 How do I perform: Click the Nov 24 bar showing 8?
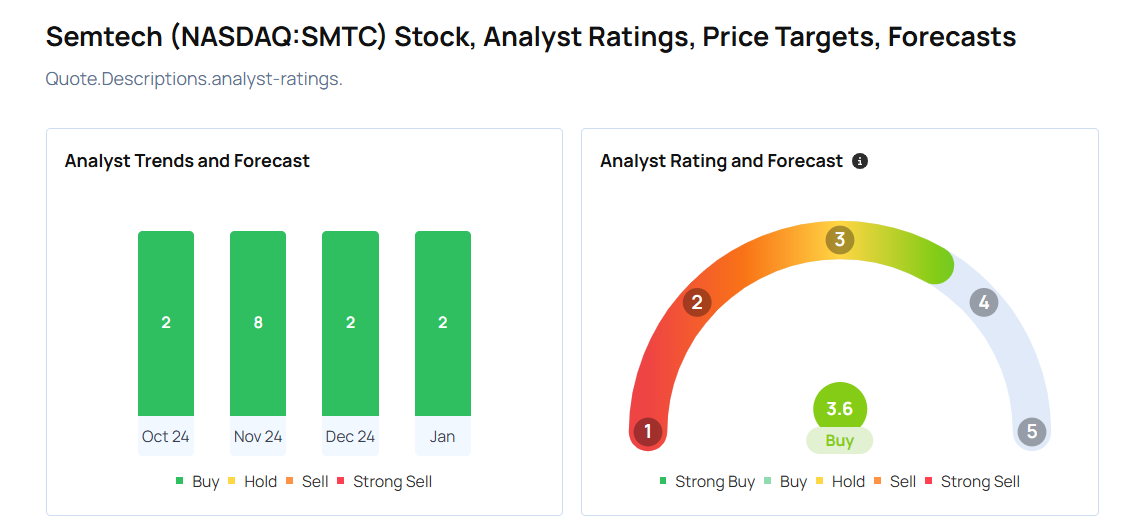258,323
